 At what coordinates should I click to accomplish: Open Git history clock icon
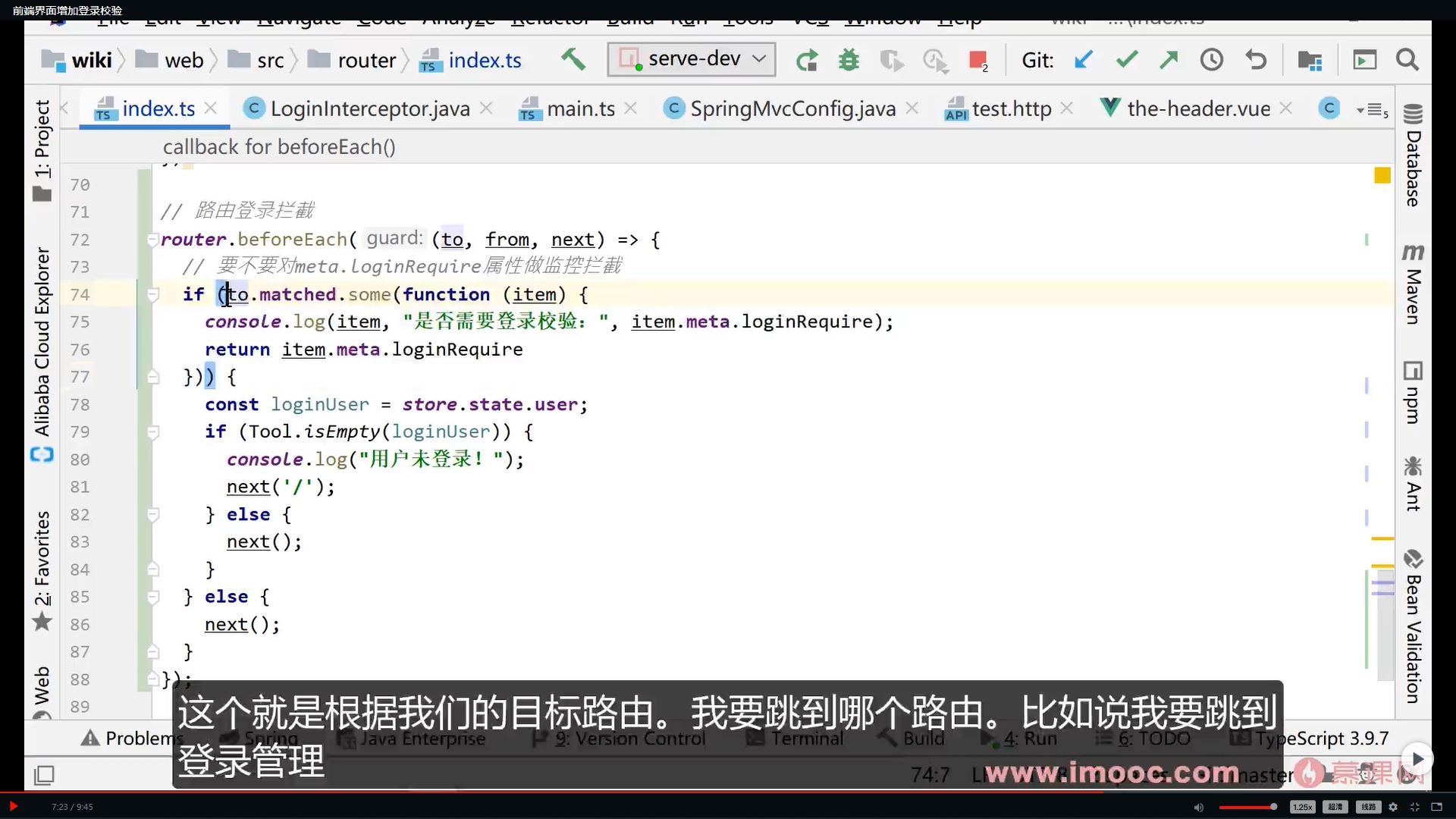tap(1211, 60)
